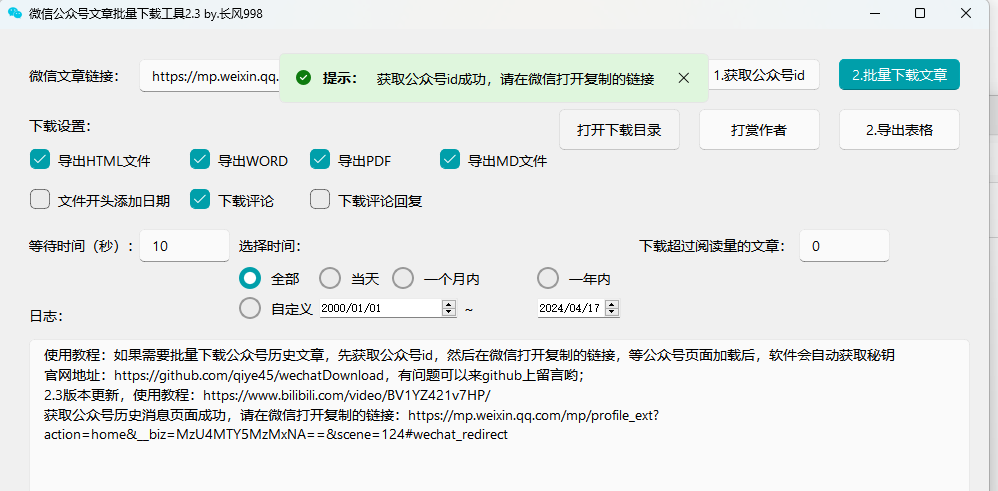Click the 使用教程 first log line
The image size is (998, 491).
point(470,355)
